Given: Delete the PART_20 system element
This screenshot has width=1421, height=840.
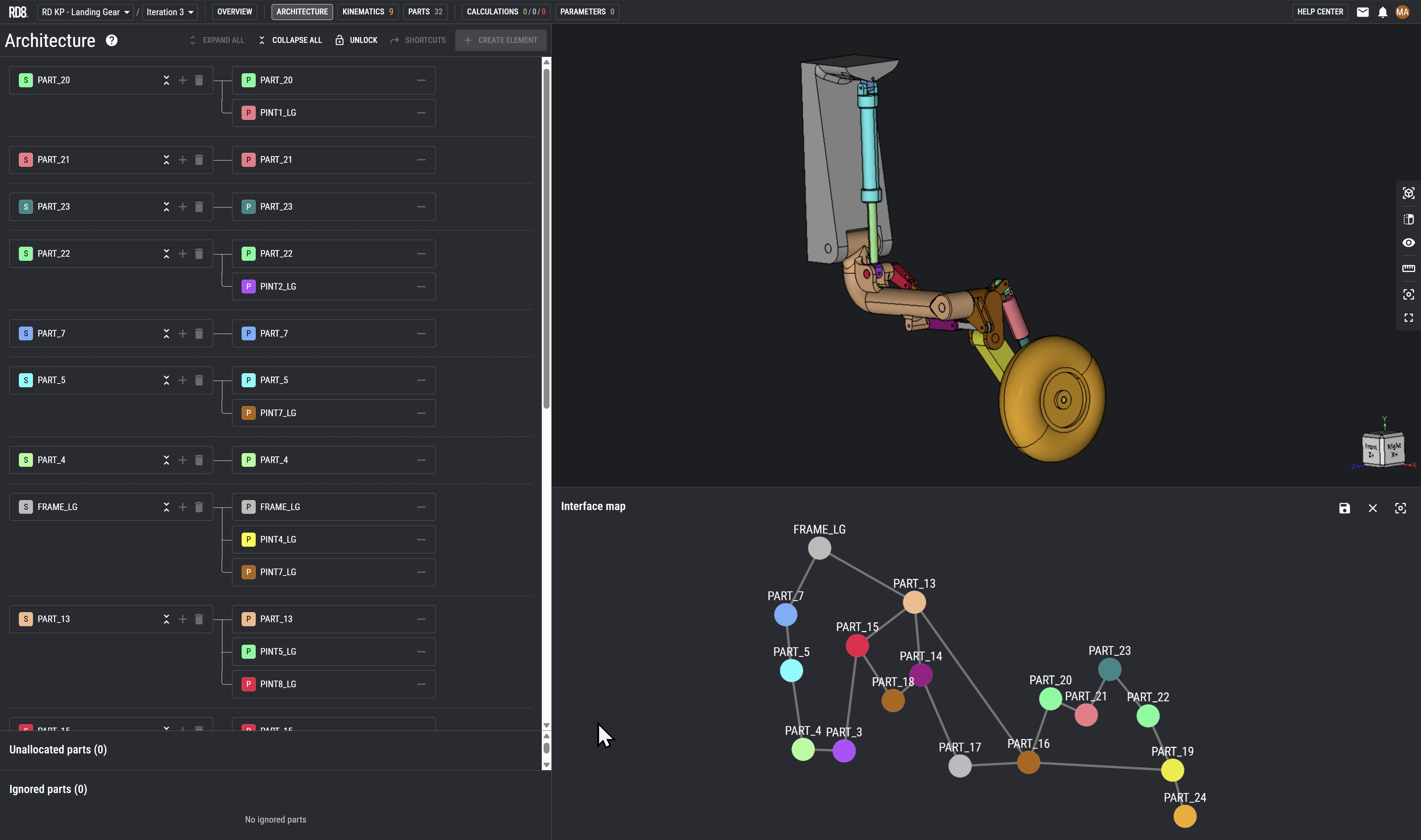Looking at the screenshot, I should 199,80.
